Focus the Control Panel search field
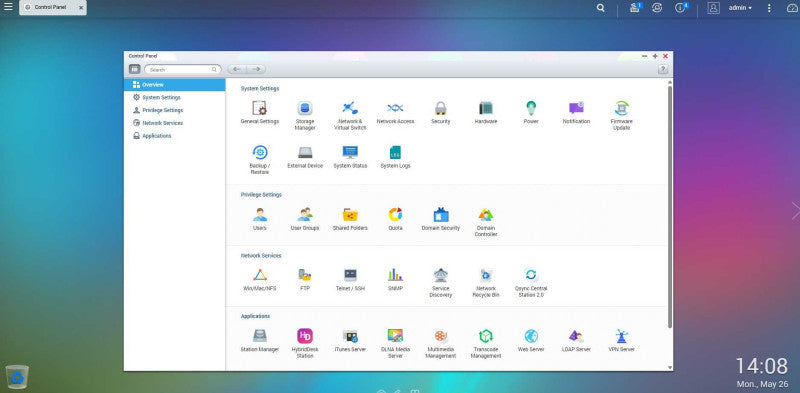The width and height of the screenshot is (800, 393). coord(183,69)
